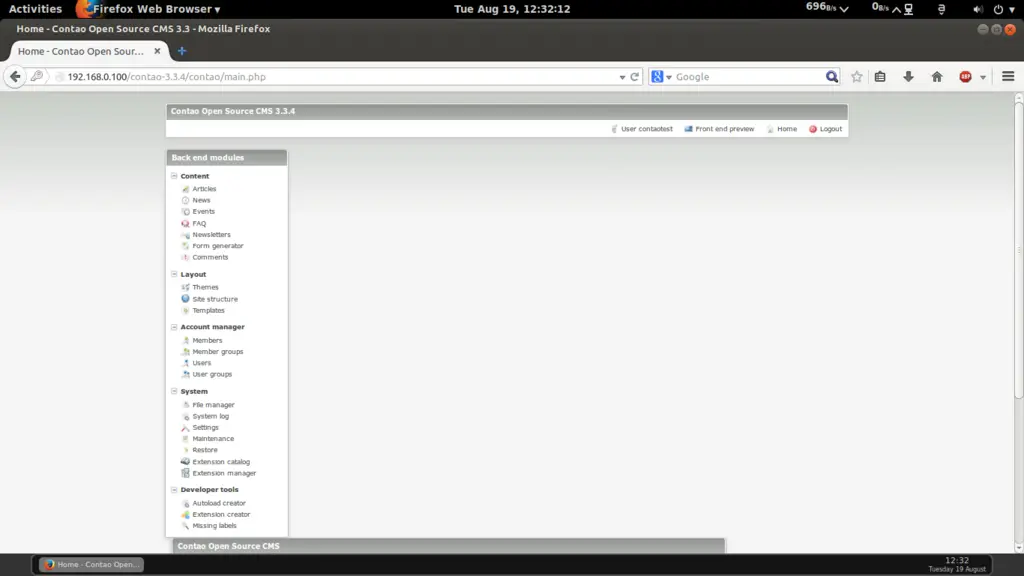Click the Users module icon
Screen dimensions: 1024x576
click(x=185, y=363)
